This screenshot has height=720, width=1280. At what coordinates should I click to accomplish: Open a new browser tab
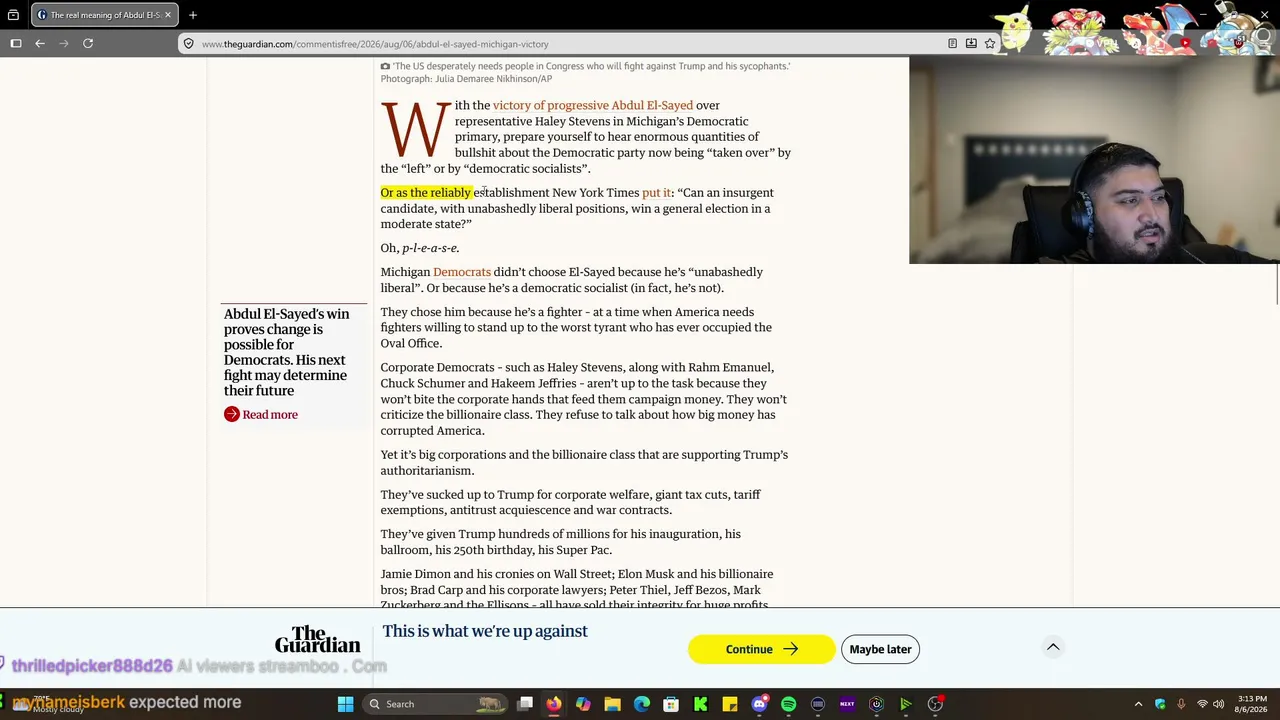(x=193, y=15)
